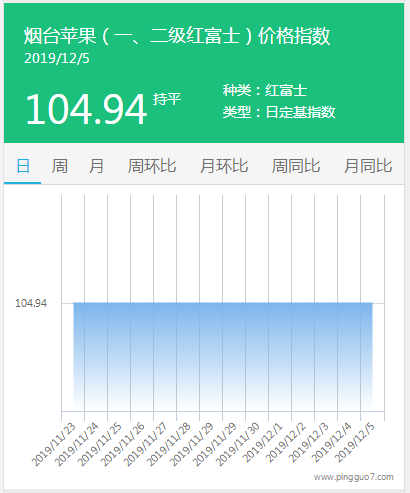The height and width of the screenshot is (493, 410).
Task: Click the x-axis label 2019/12/2
Action: (286, 443)
